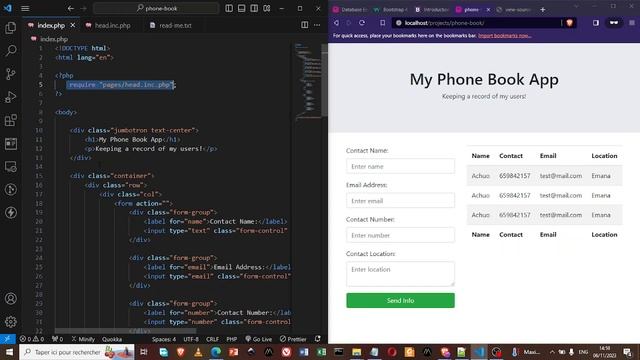Click the localhost address bar
The height and width of the screenshot is (360, 640).
[477, 23]
